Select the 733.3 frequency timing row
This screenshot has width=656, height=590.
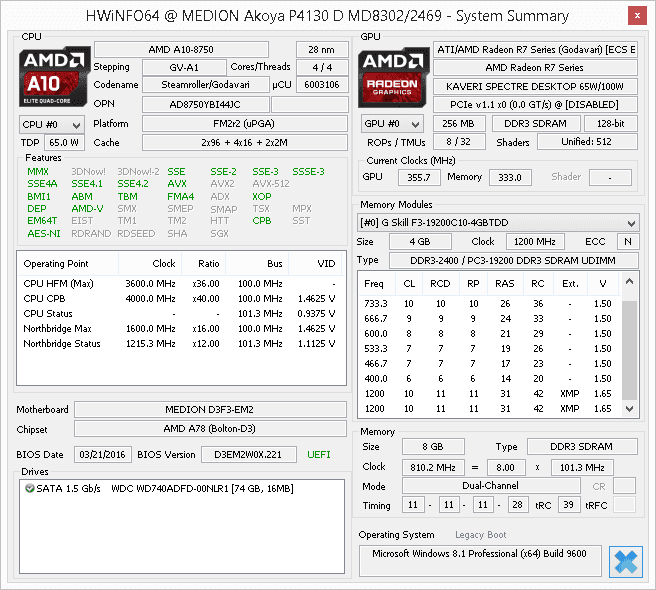point(489,304)
